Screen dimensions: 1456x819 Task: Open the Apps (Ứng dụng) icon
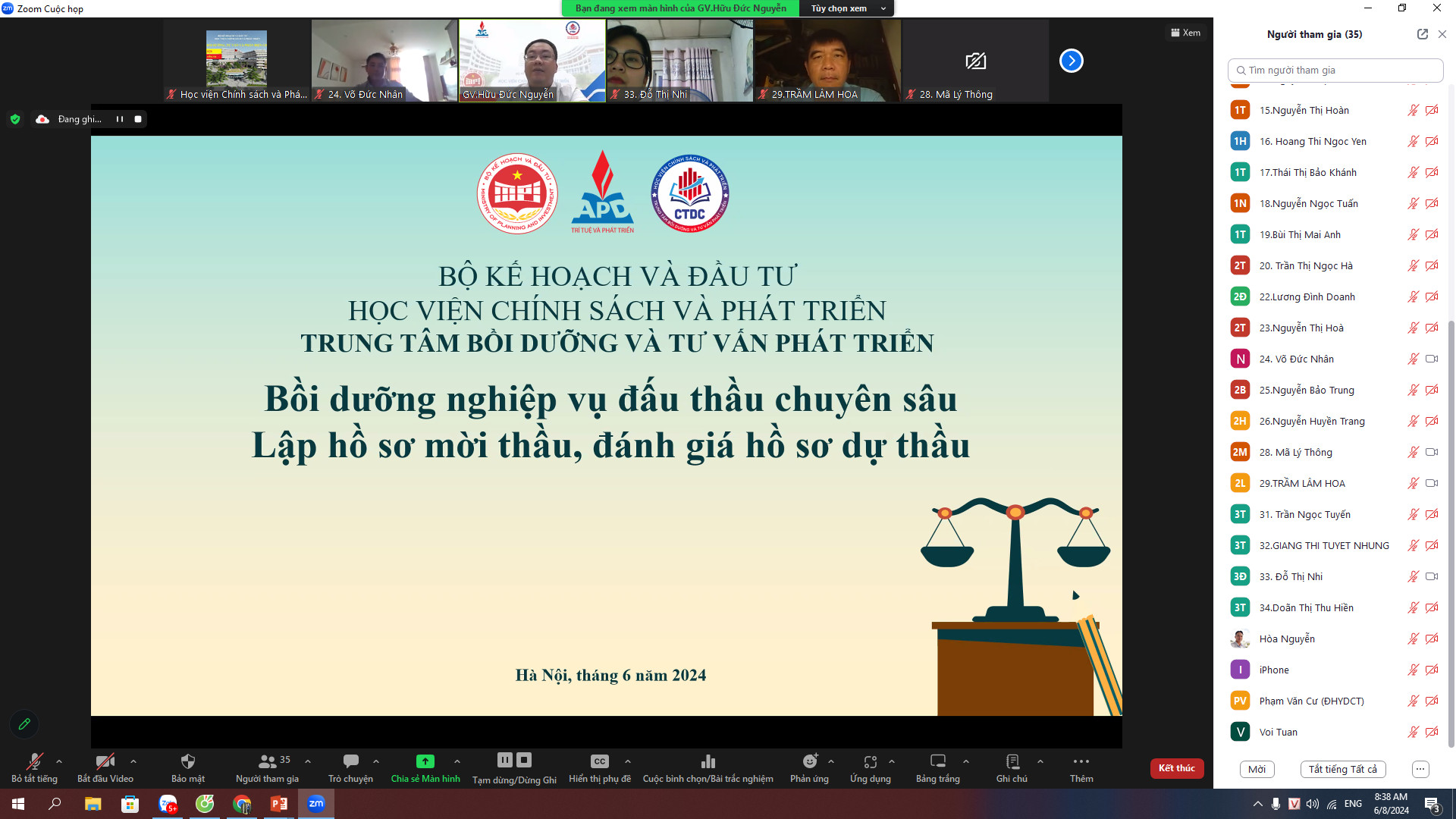point(870,761)
